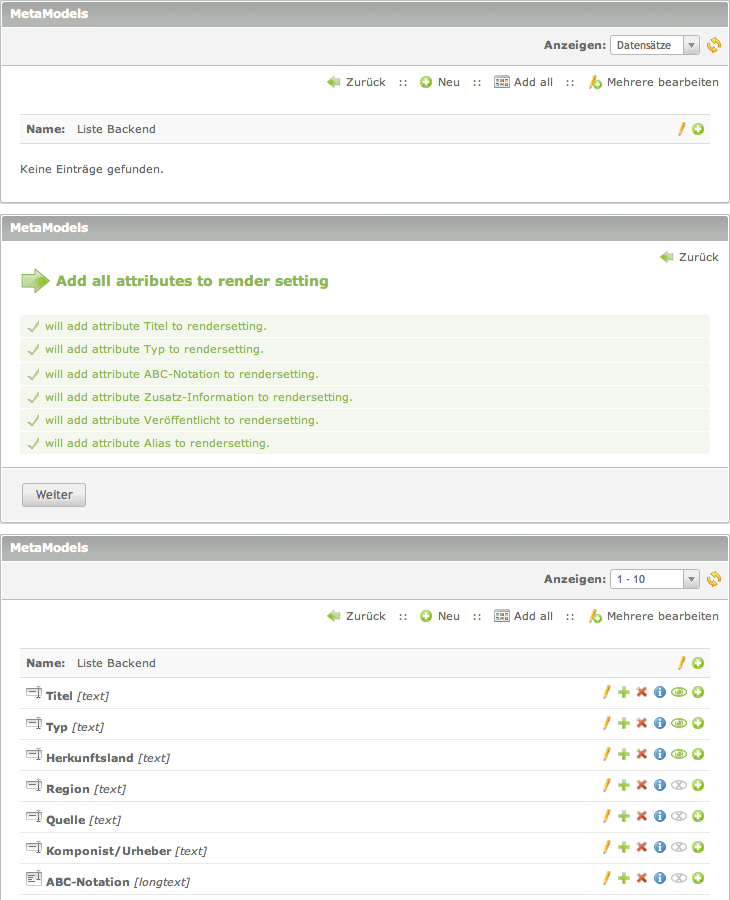
Task: Duplicate the Region attribute with plus icon
Action: (x=624, y=785)
